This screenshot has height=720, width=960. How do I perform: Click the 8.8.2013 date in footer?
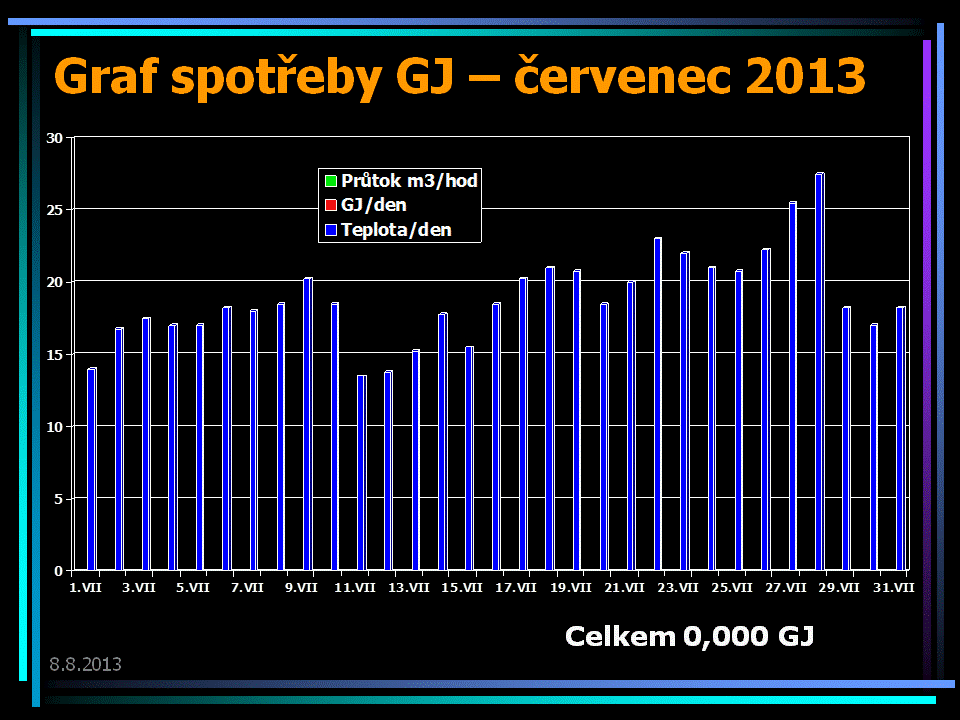pyautogui.click(x=85, y=663)
